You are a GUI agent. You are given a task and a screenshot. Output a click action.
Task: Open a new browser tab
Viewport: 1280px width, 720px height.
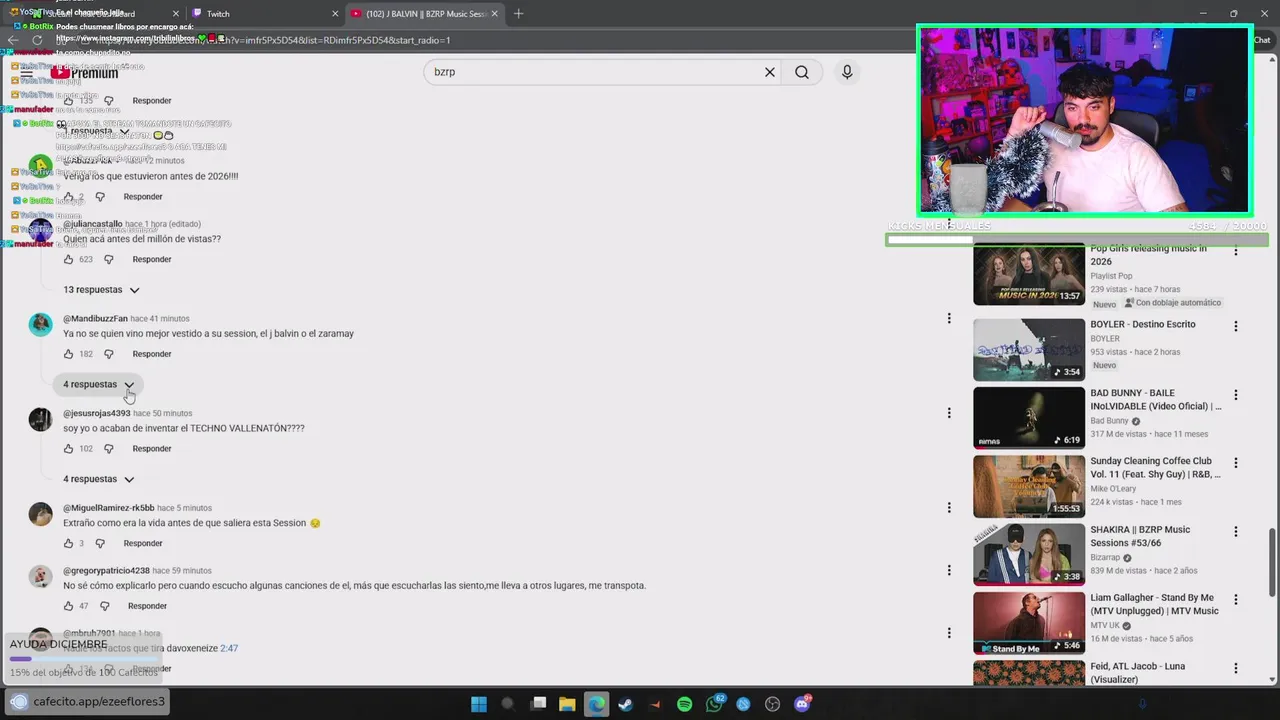point(518,14)
